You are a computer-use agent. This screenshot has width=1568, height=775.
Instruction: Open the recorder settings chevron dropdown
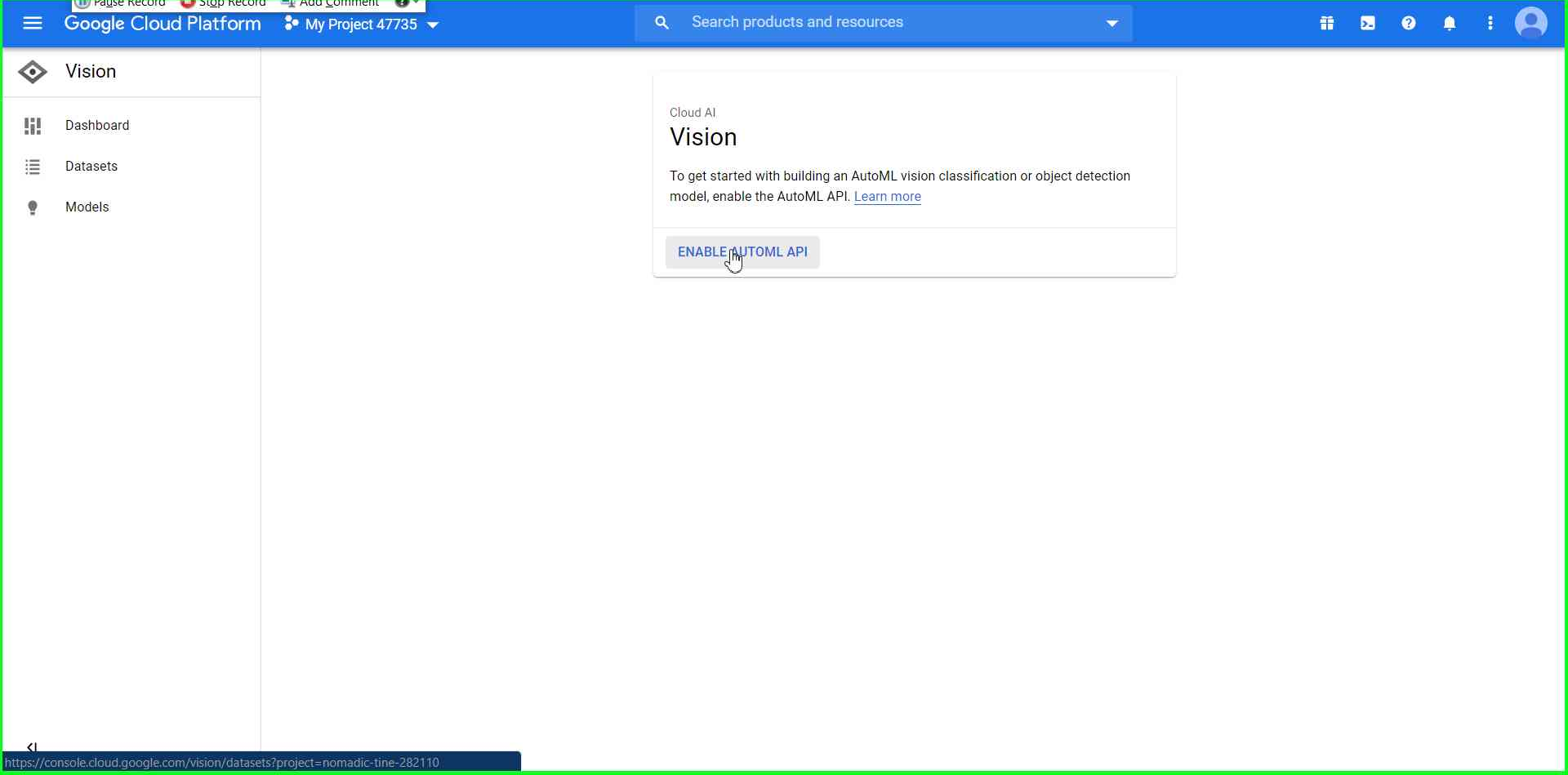click(416, 3)
